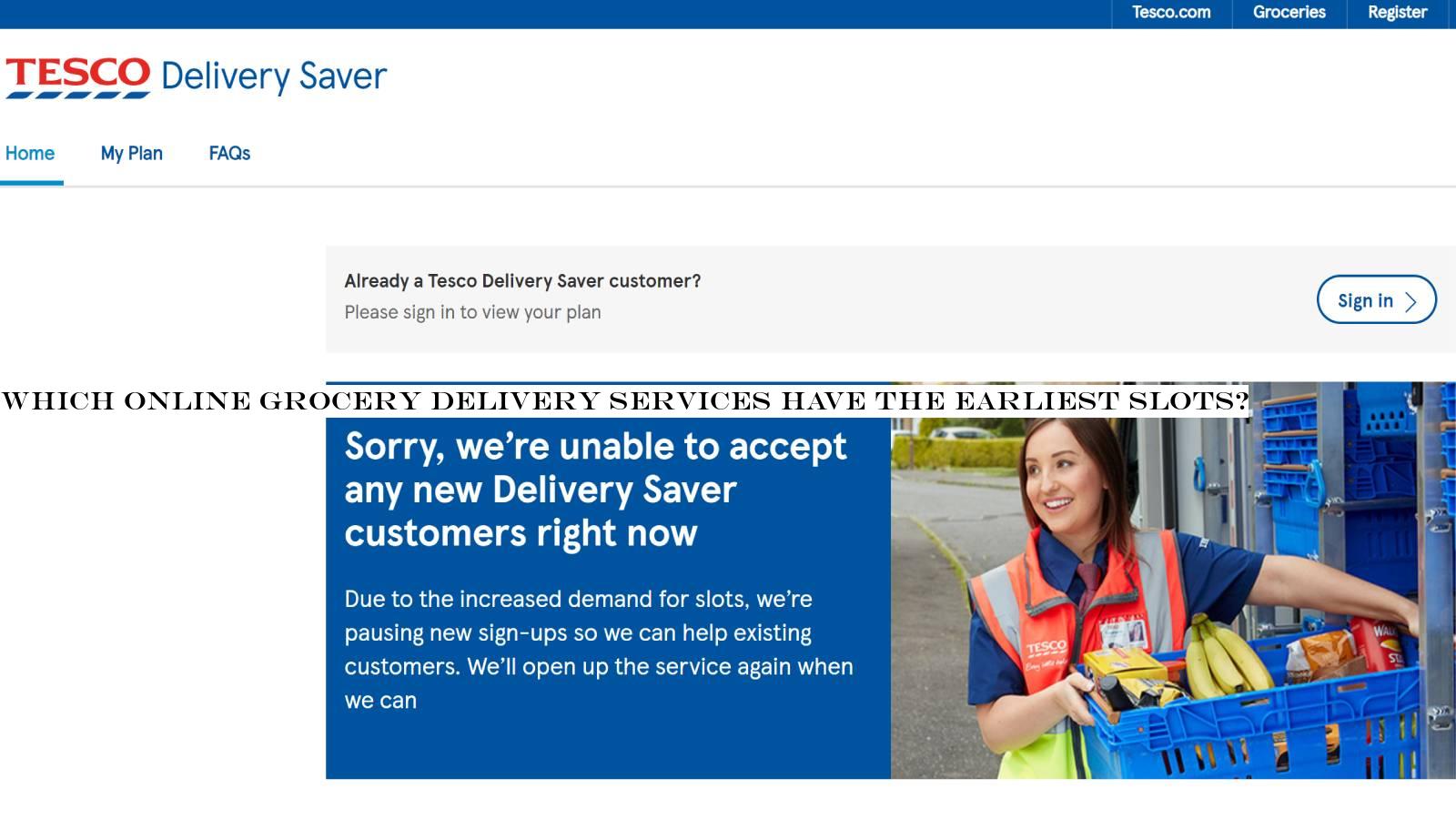Open the FAQs tab

tap(229, 153)
